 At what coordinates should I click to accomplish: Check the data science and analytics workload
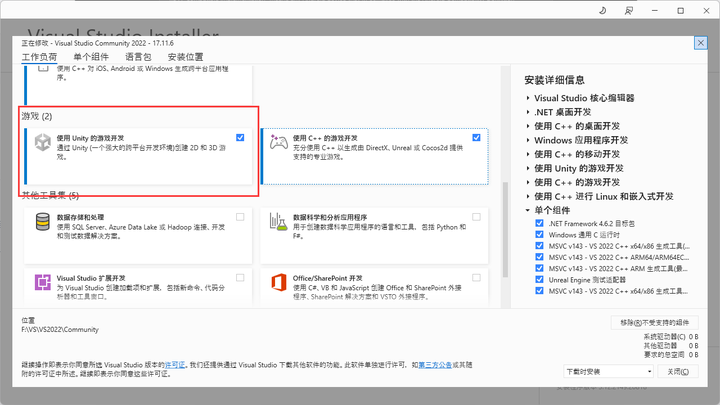click(476, 217)
